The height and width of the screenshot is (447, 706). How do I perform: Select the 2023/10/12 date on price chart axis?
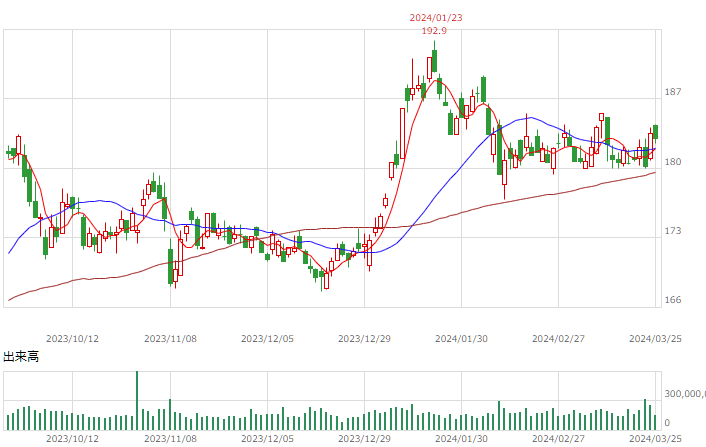tap(72, 339)
